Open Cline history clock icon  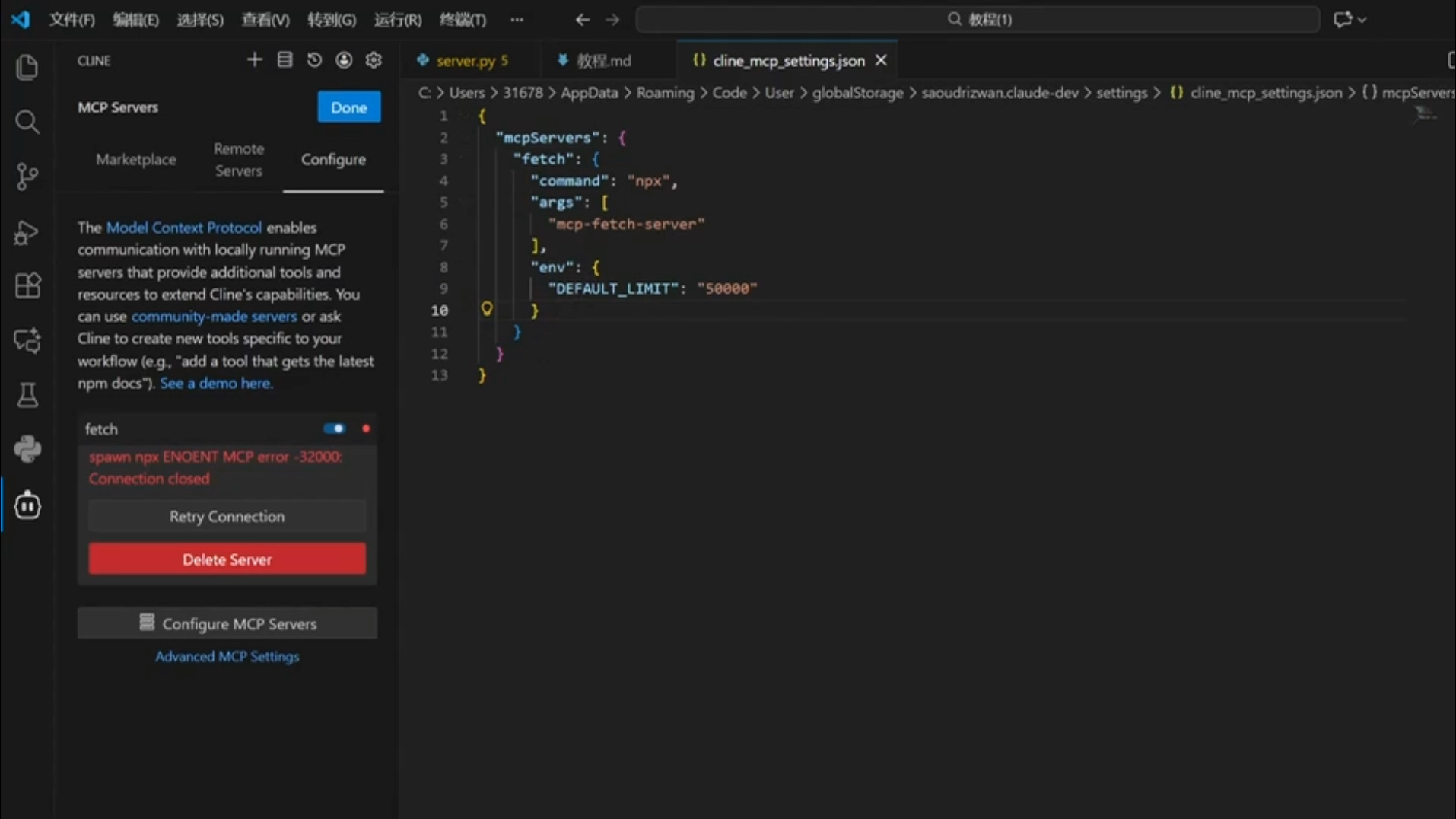[x=314, y=60]
